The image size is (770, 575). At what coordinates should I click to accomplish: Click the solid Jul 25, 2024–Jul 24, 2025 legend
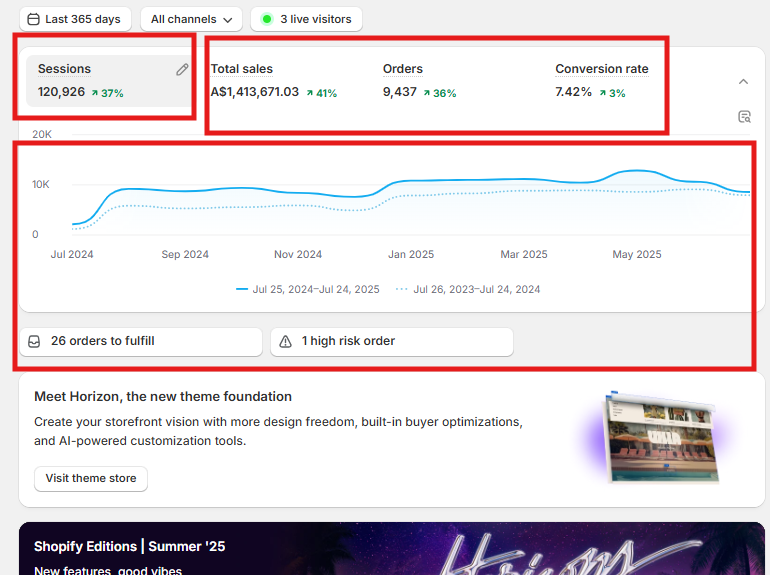point(308,289)
